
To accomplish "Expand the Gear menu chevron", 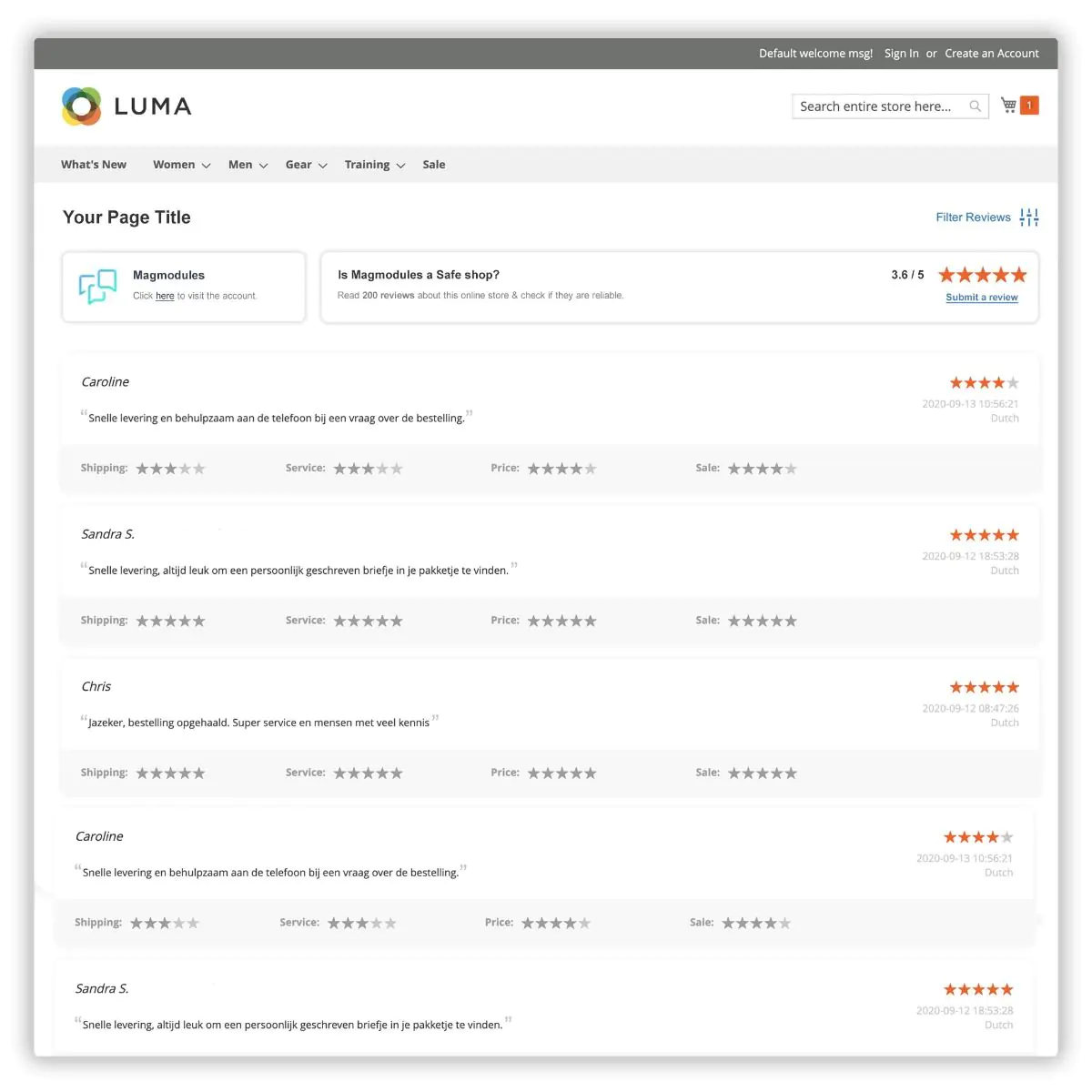I will point(322,166).
